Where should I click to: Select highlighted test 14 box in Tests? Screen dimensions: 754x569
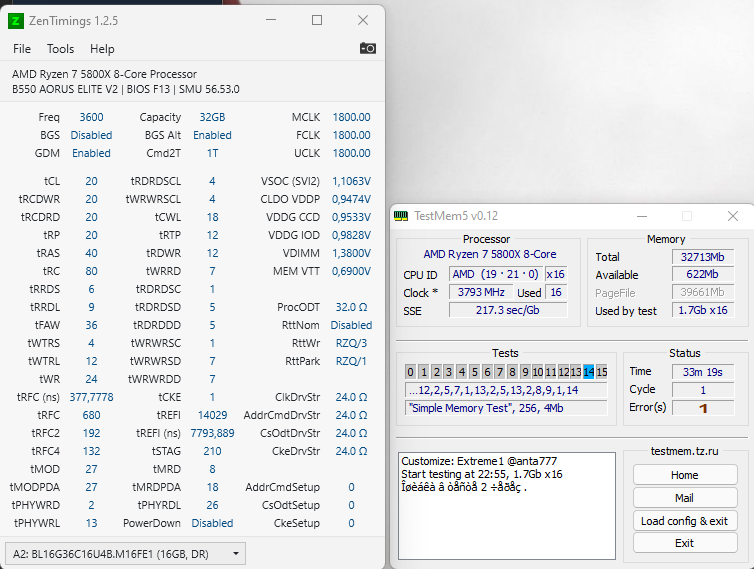tap(589, 372)
